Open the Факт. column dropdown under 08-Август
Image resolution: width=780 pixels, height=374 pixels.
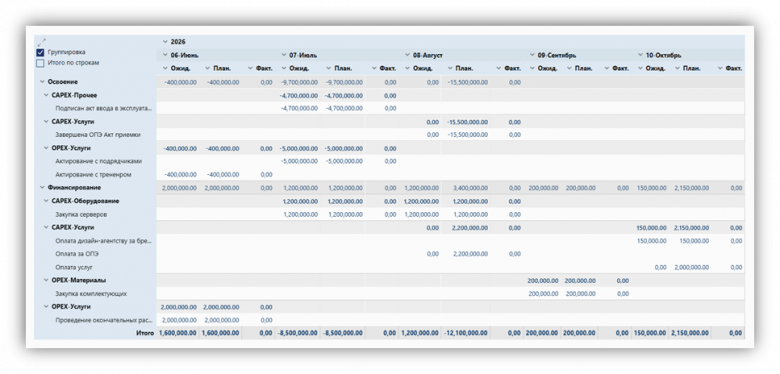point(499,68)
